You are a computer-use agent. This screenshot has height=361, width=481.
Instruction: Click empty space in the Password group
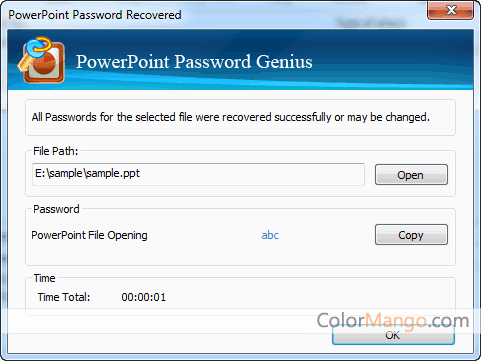pyautogui.click(x=200, y=254)
